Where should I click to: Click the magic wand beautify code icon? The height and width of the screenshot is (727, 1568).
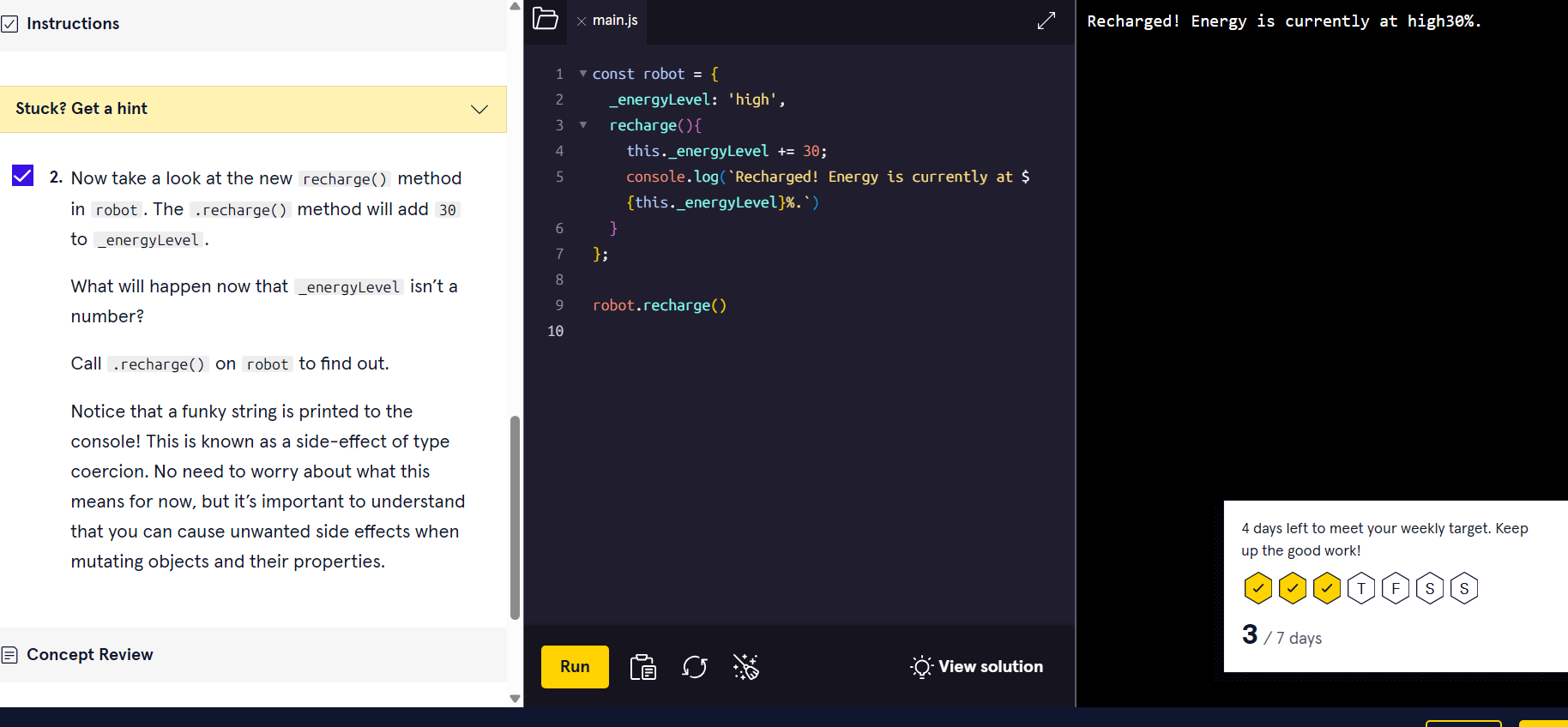tap(745, 667)
